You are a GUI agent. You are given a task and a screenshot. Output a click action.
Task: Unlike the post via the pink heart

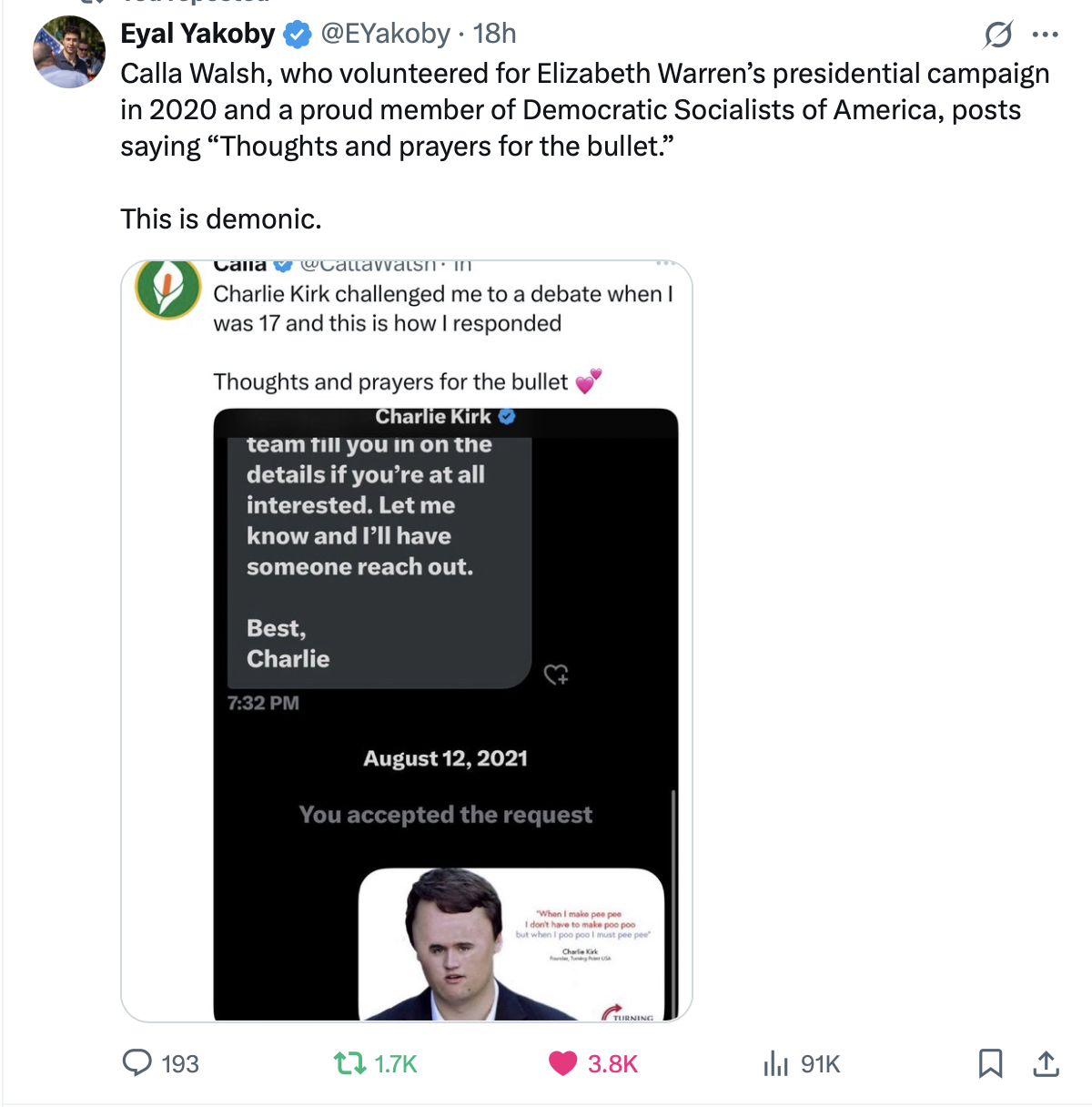563,1062
